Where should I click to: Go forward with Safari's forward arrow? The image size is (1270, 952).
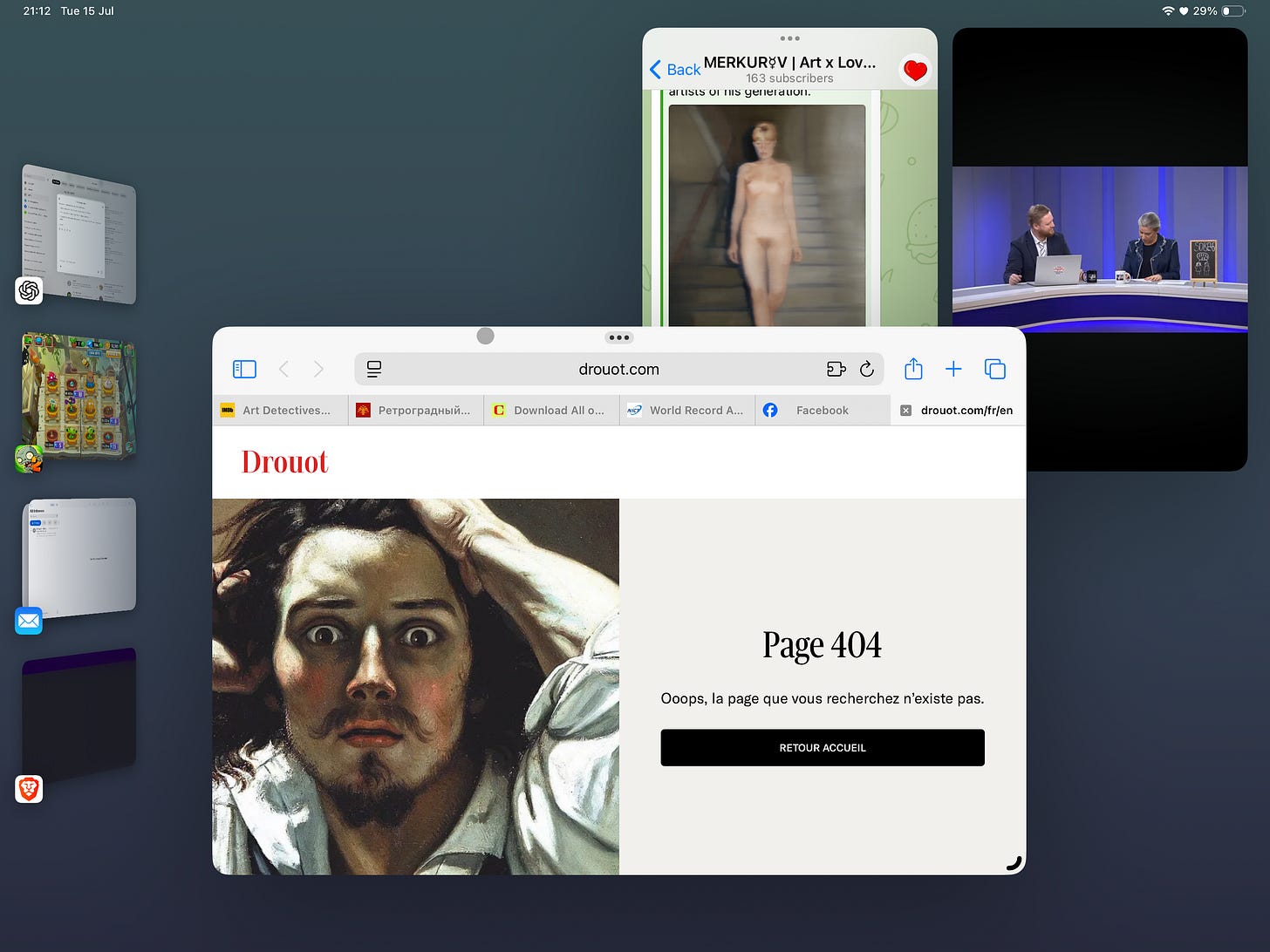tap(318, 370)
